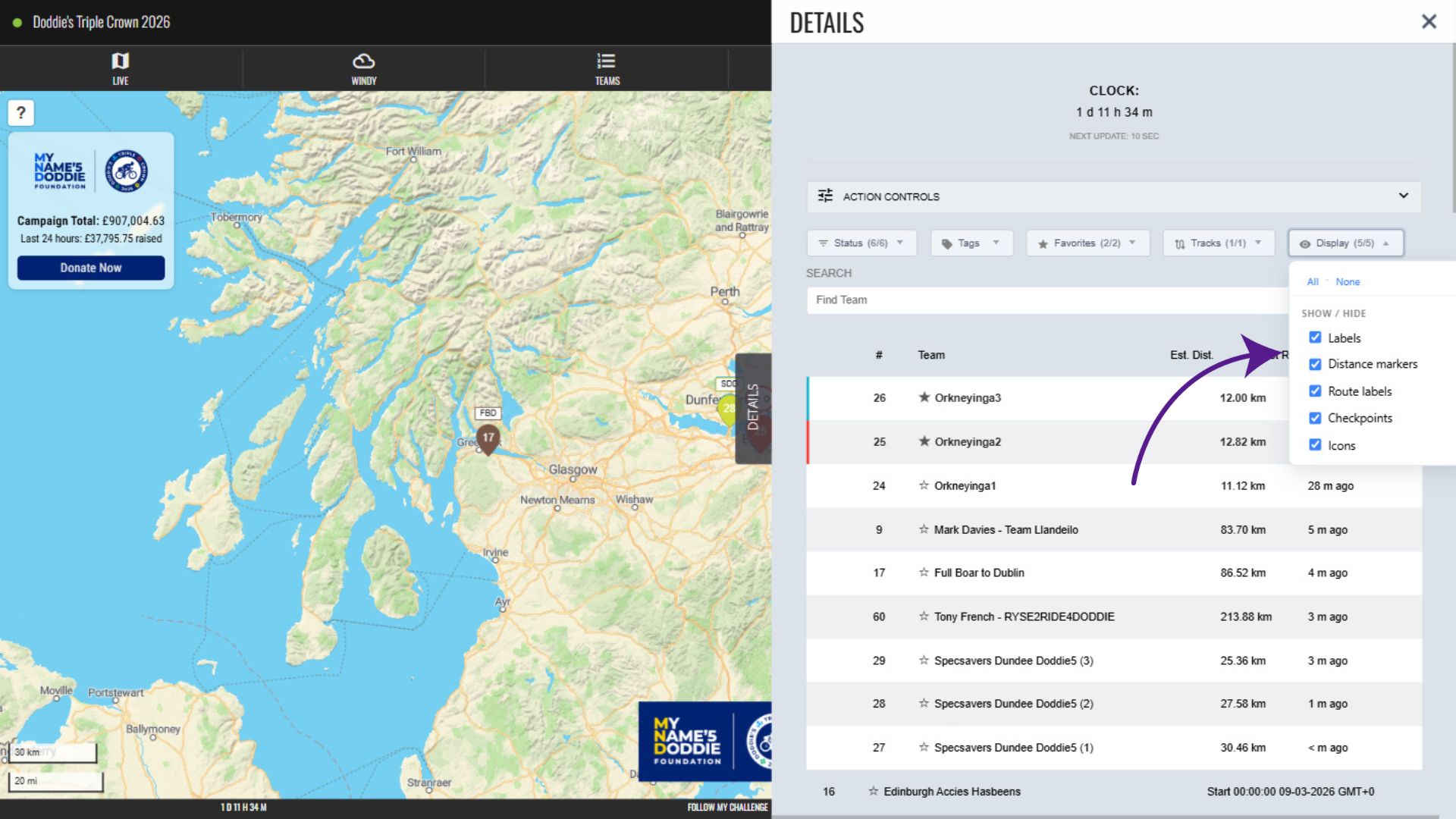Open the Windy weather cloud icon

(363, 61)
